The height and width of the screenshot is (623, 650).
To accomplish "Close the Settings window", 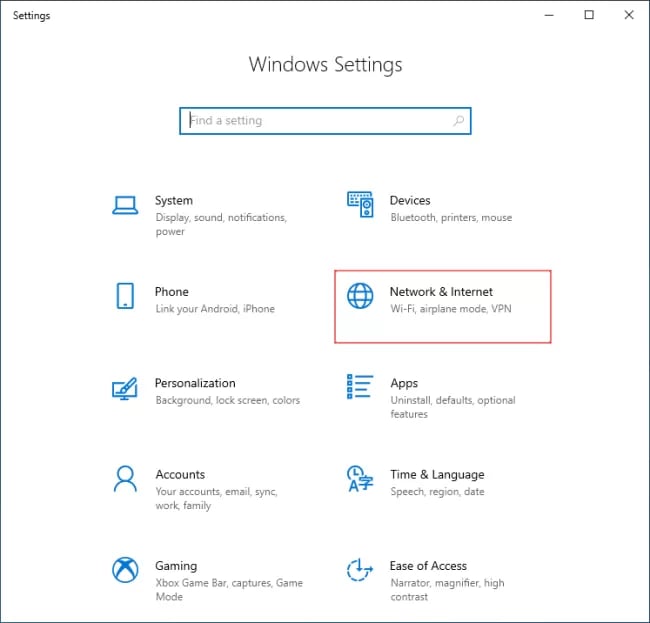I will point(629,15).
